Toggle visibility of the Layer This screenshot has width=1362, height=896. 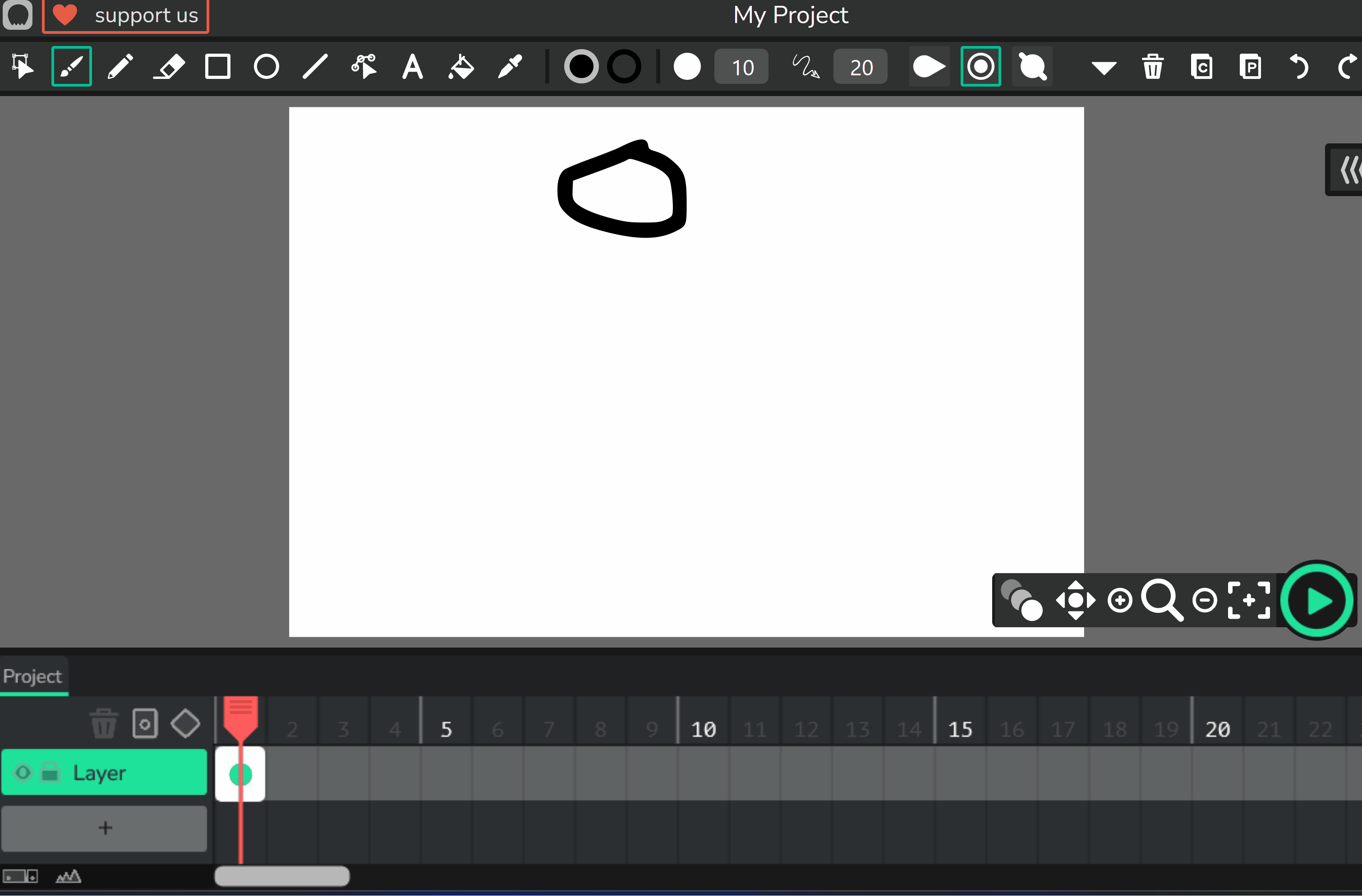[23, 772]
